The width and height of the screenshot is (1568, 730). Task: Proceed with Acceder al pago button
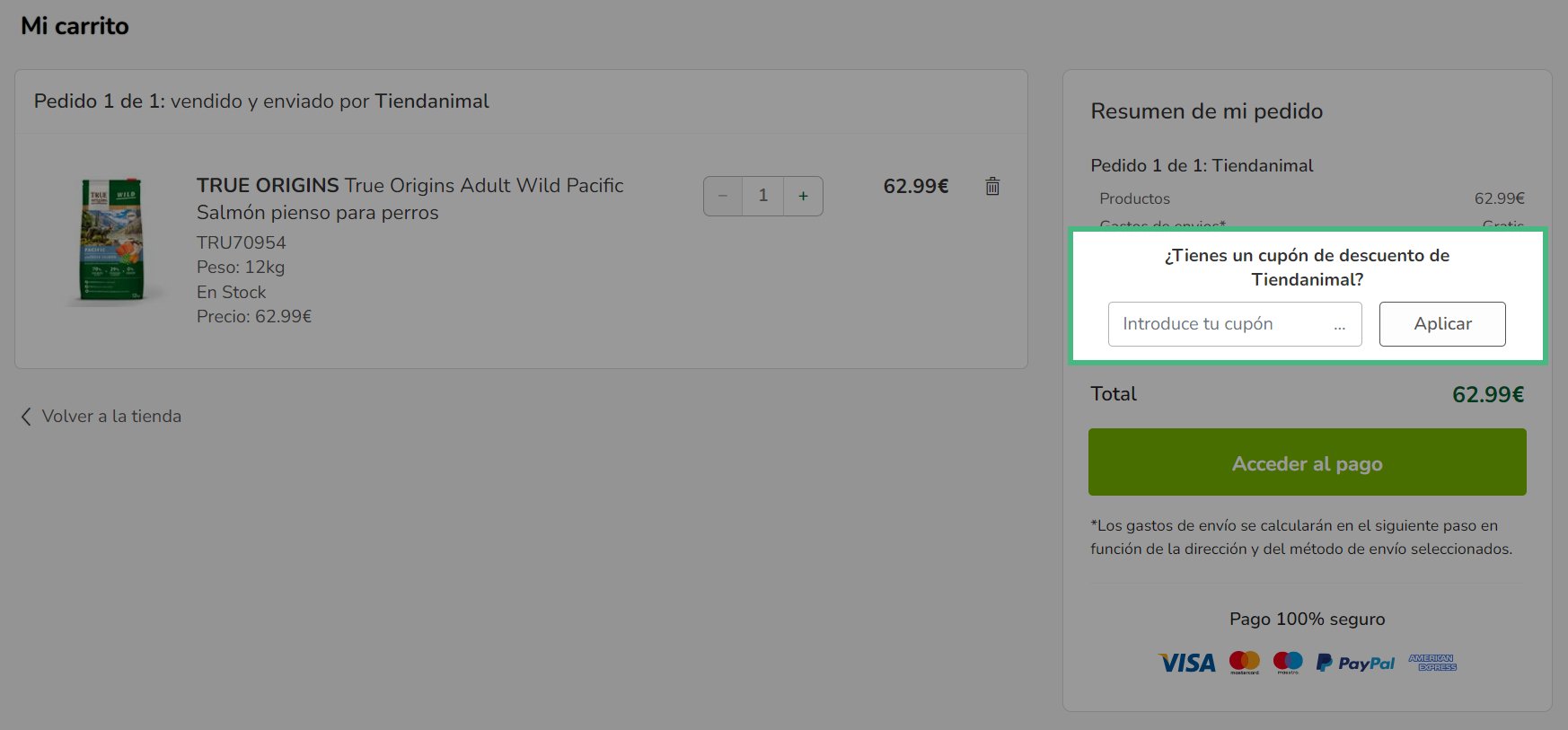(x=1307, y=462)
